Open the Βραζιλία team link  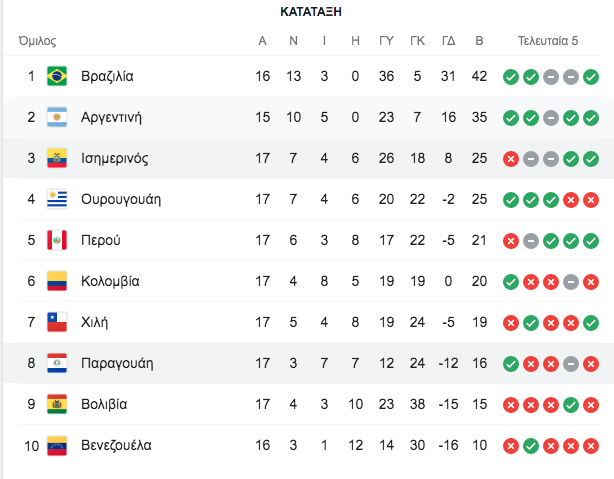[x=107, y=76]
